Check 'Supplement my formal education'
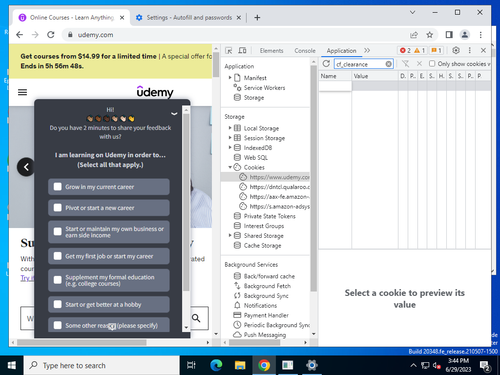The image size is (500, 375). [x=58, y=280]
